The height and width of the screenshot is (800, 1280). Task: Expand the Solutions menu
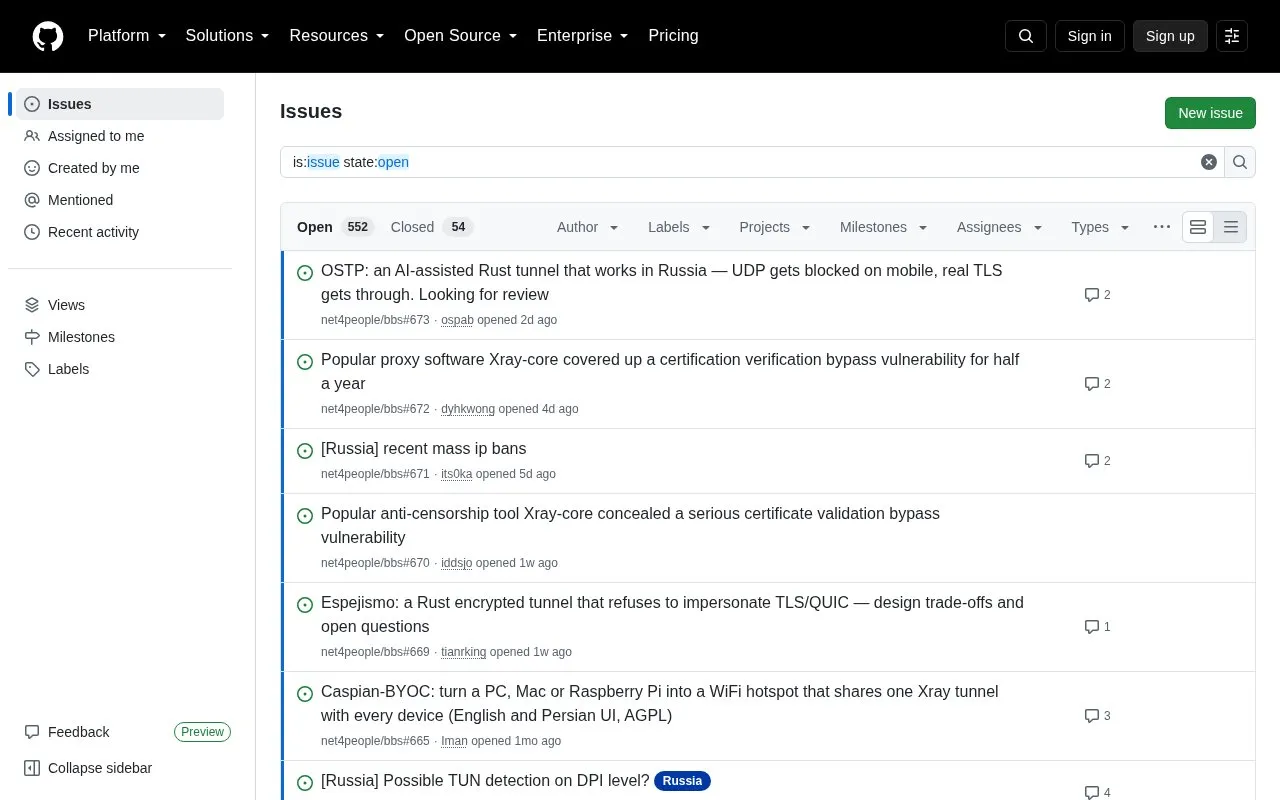point(228,36)
